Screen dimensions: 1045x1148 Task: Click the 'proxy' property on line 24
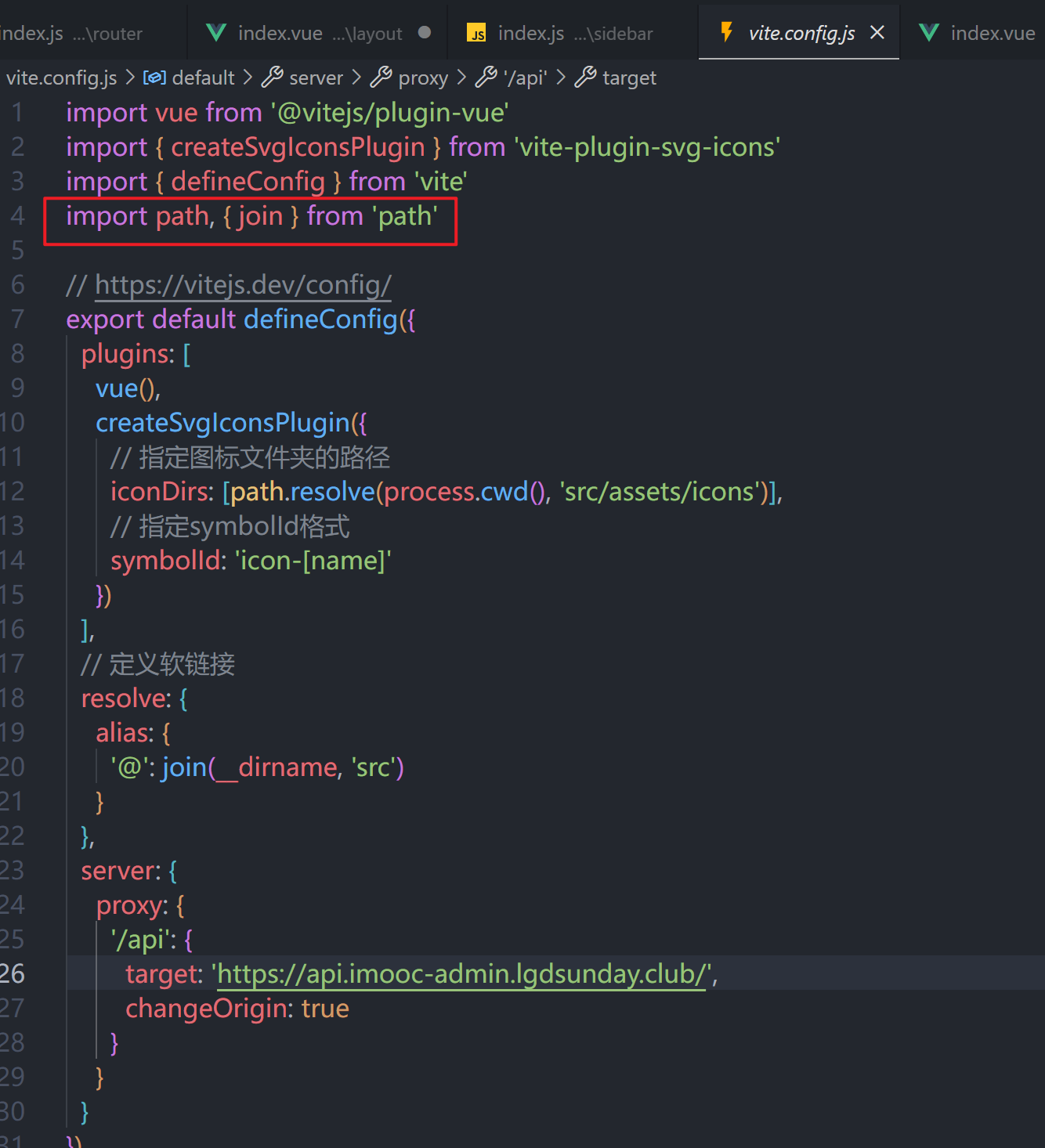pos(128,905)
